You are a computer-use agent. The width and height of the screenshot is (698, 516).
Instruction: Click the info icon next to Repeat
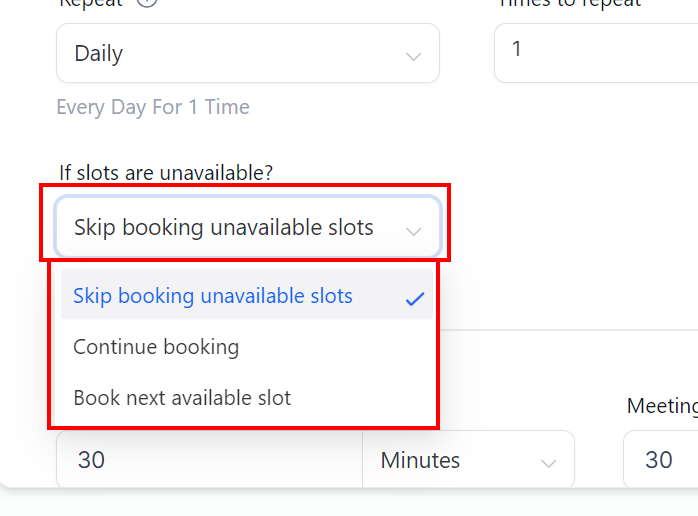tap(146, 3)
